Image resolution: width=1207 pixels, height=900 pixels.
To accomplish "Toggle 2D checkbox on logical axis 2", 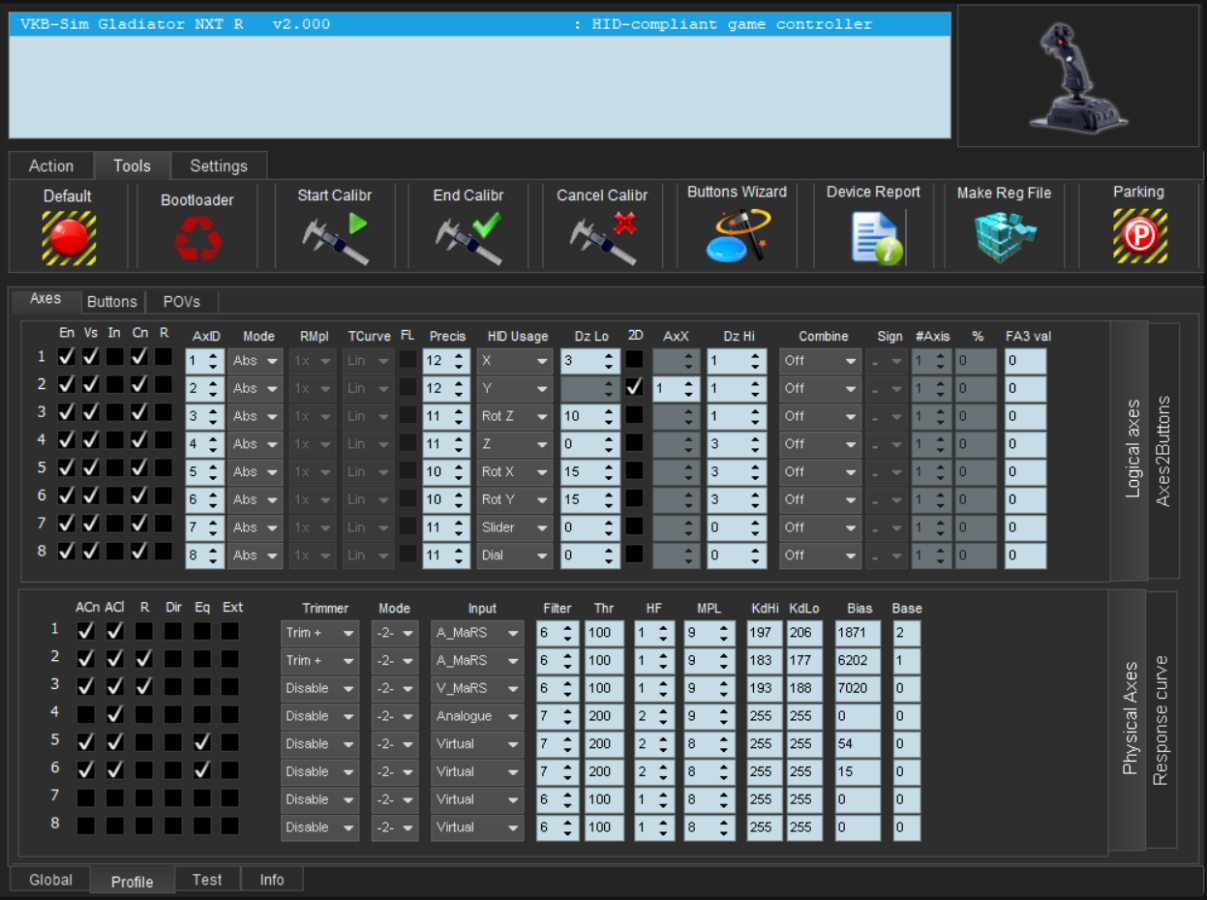I will point(634,387).
